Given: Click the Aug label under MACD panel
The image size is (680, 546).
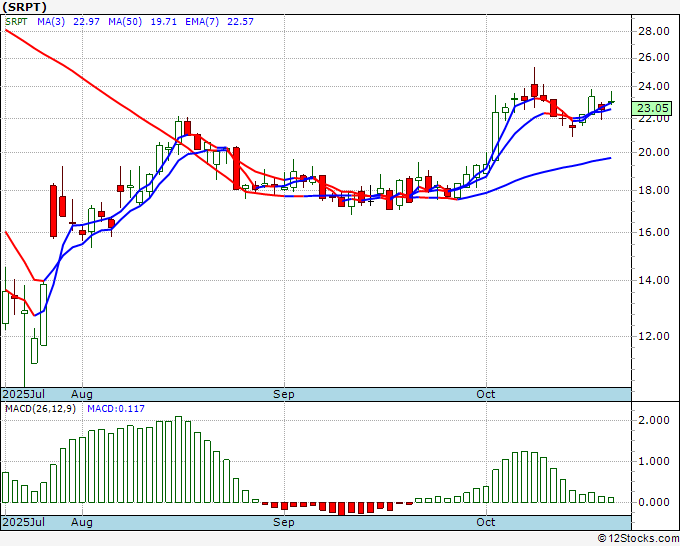Looking at the screenshot, I should tap(82, 522).
